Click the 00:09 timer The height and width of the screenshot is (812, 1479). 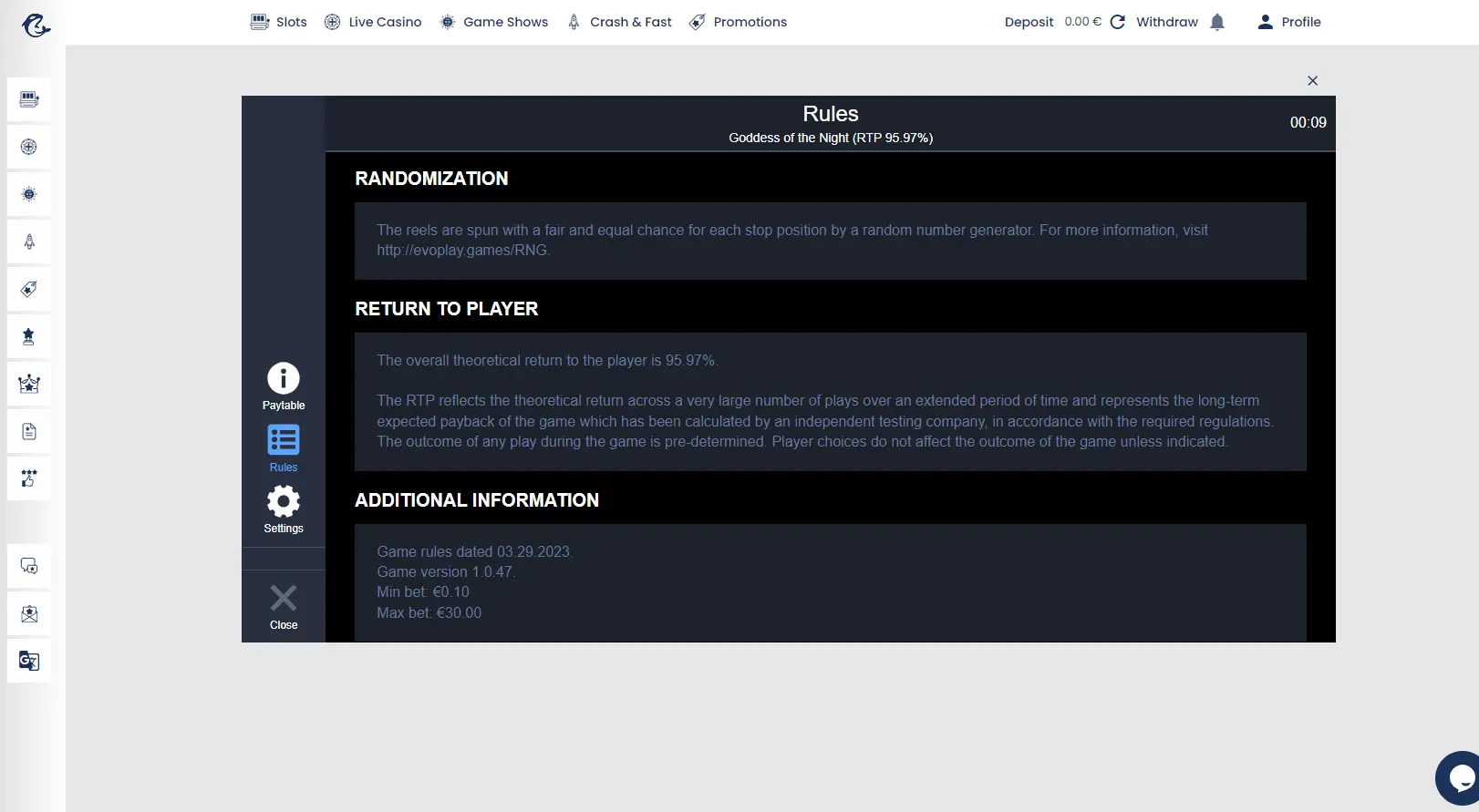(x=1308, y=122)
